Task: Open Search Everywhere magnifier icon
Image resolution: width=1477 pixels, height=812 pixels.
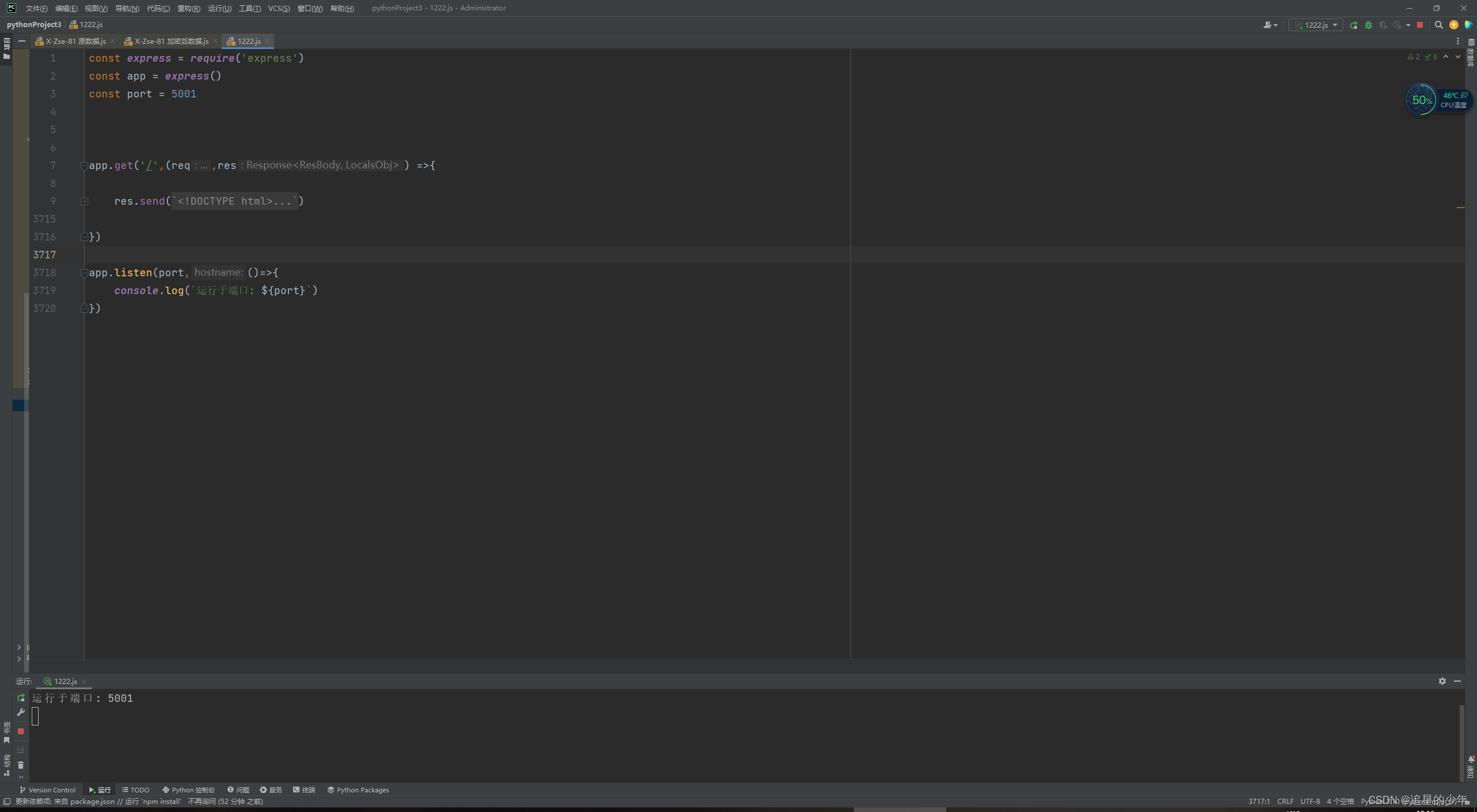Action: click(x=1438, y=25)
